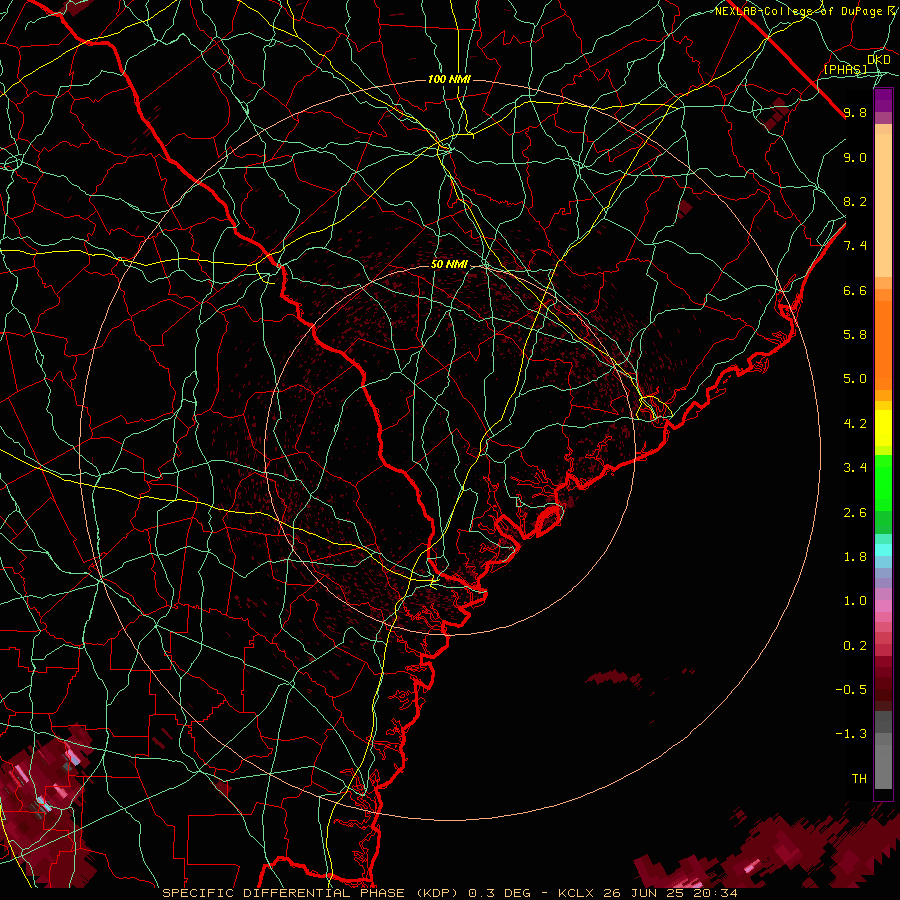
Task: Click the "KCLX" radar site identifier
Action: (x=577, y=893)
